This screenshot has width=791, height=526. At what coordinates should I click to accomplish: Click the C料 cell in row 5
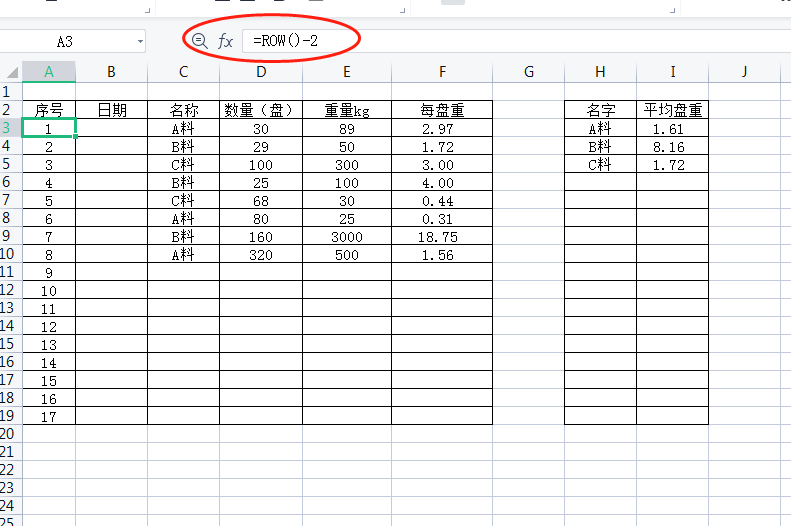pyautogui.click(x=184, y=164)
